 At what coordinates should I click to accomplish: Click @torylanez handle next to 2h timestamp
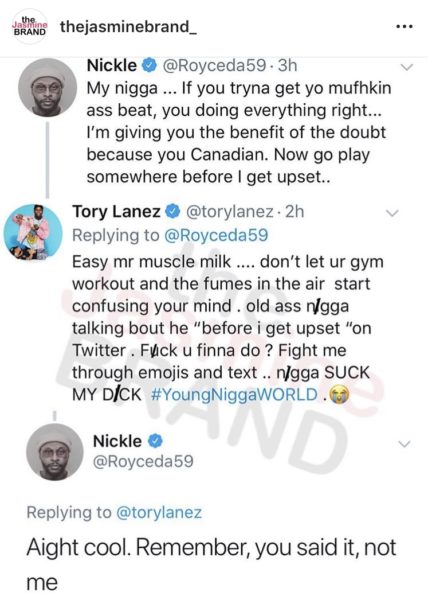coord(229,212)
